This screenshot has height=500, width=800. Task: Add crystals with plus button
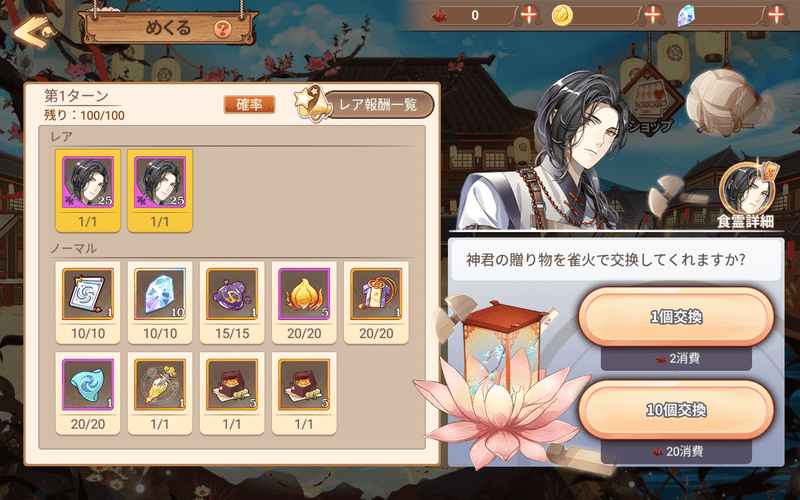click(776, 15)
